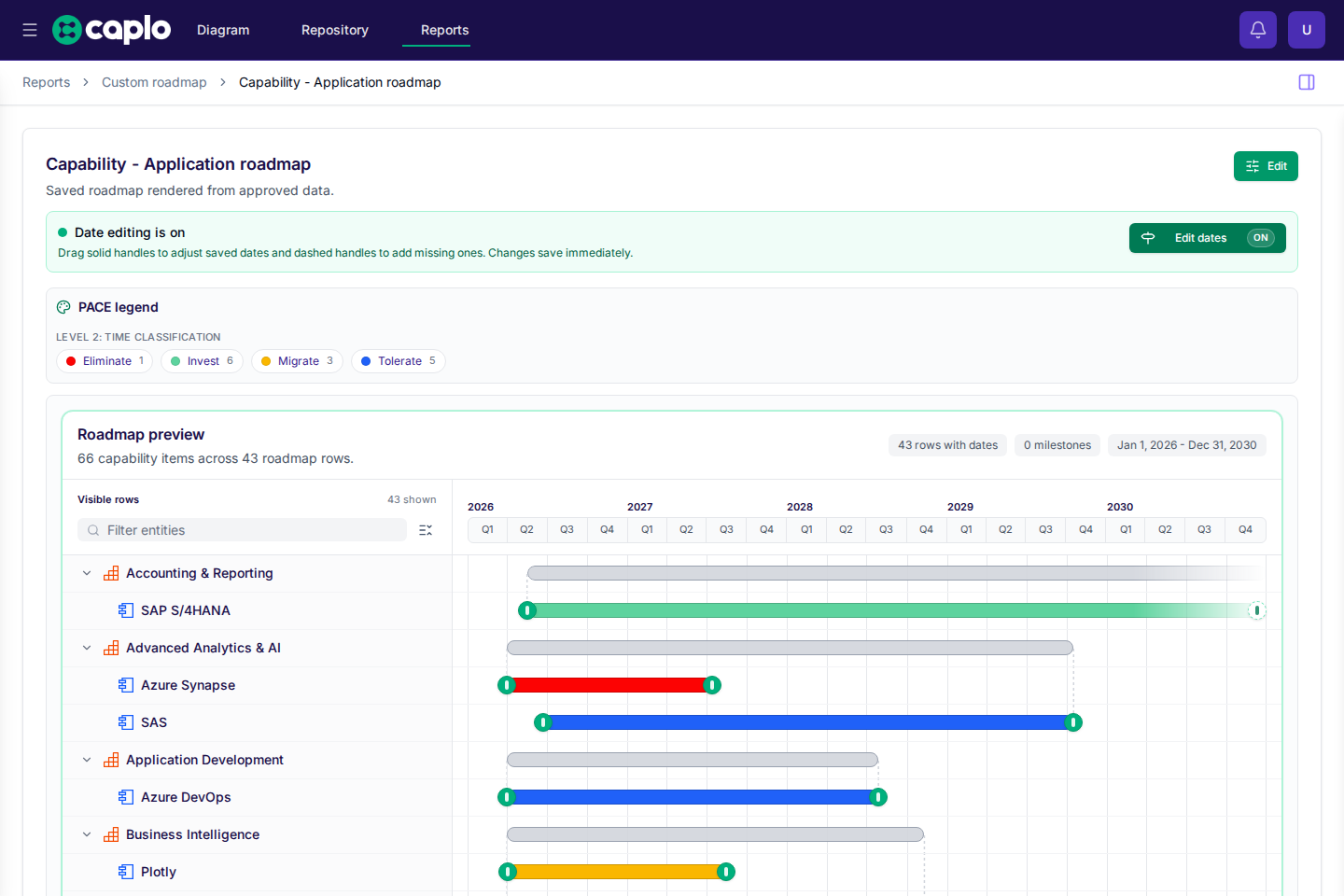Select the SAP S/4HANA row label
This screenshot has height=896, width=1344.
tap(186, 610)
